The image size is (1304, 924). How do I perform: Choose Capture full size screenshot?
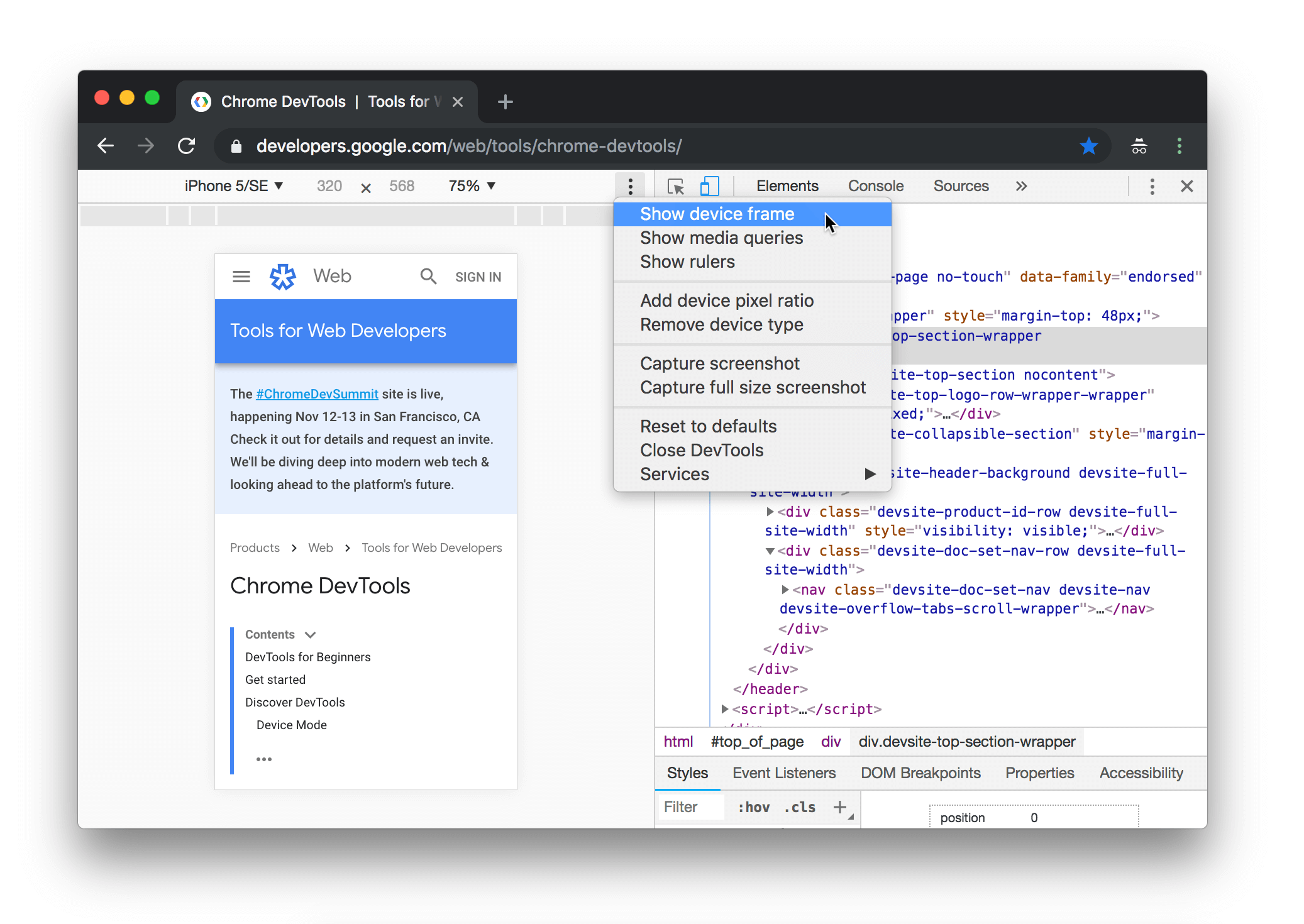pyautogui.click(x=753, y=388)
